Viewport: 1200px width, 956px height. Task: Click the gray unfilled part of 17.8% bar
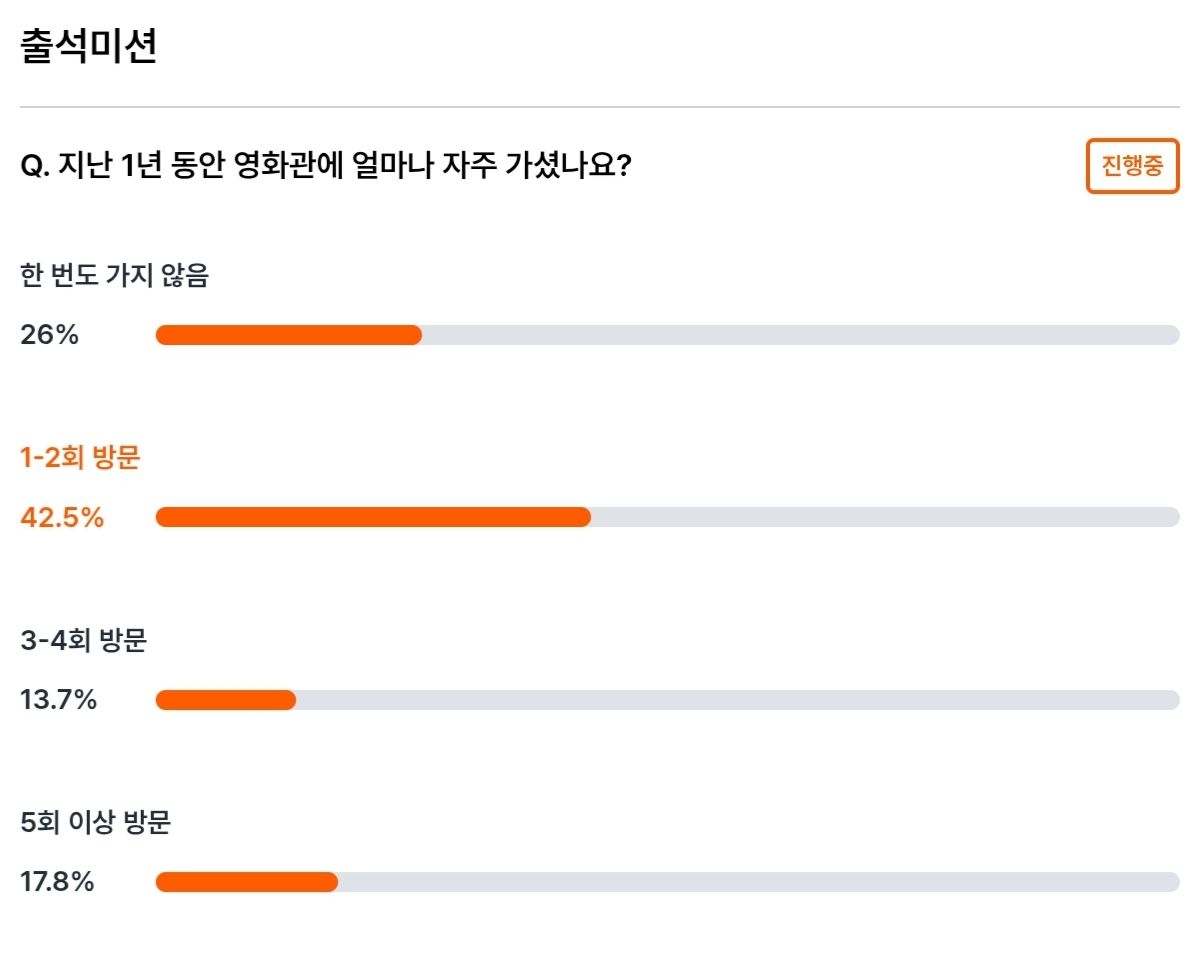coord(759,882)
